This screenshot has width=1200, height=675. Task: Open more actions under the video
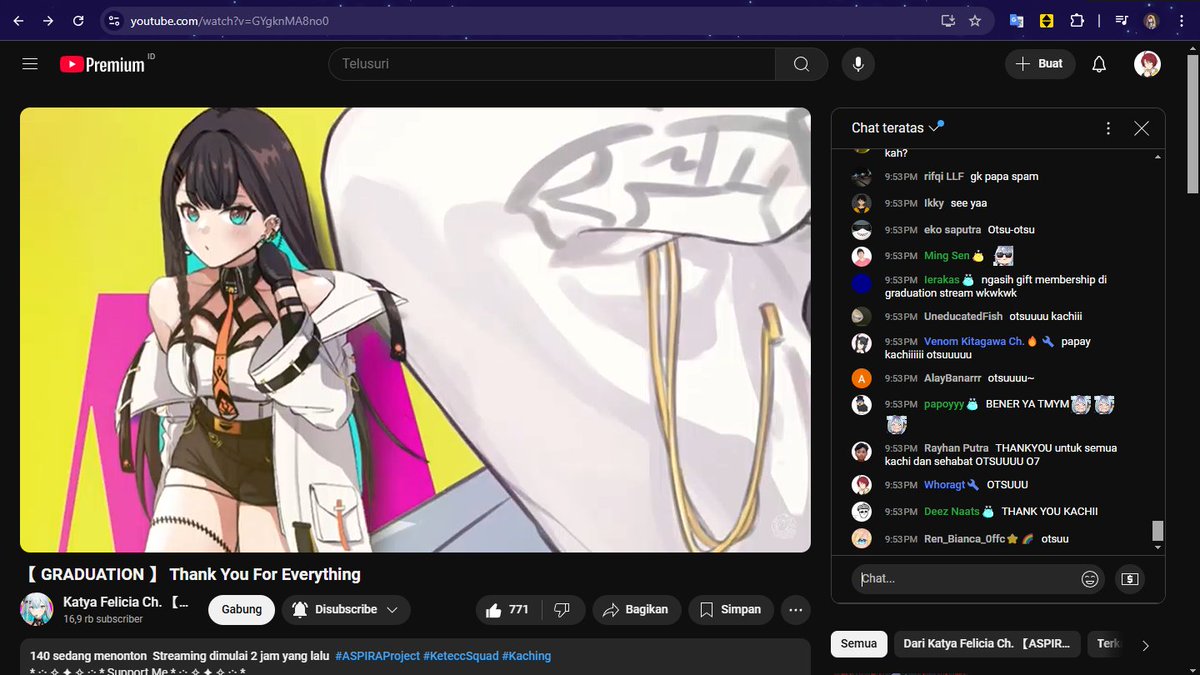point(795,609)
